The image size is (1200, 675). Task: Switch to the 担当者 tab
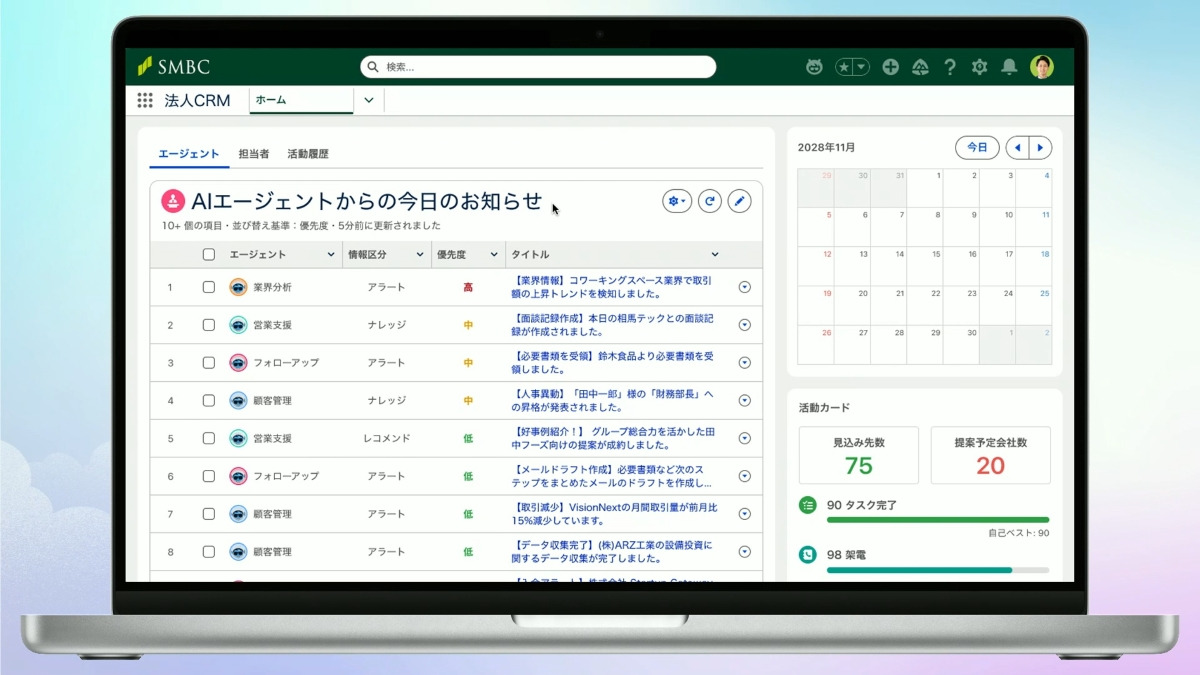point(253,154)
